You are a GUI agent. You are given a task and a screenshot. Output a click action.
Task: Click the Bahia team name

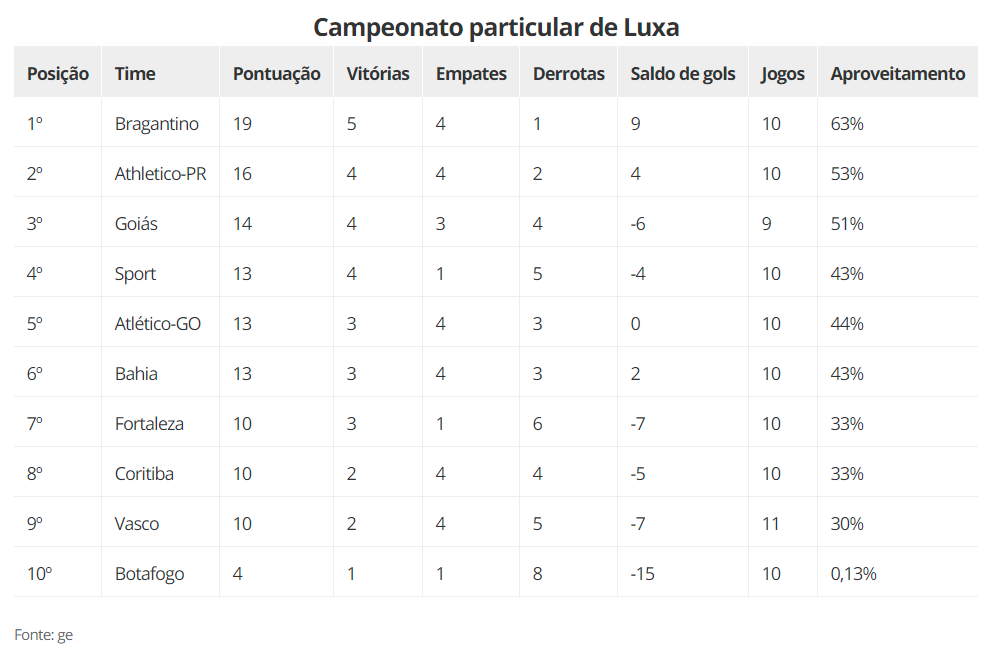coord(136,374)
